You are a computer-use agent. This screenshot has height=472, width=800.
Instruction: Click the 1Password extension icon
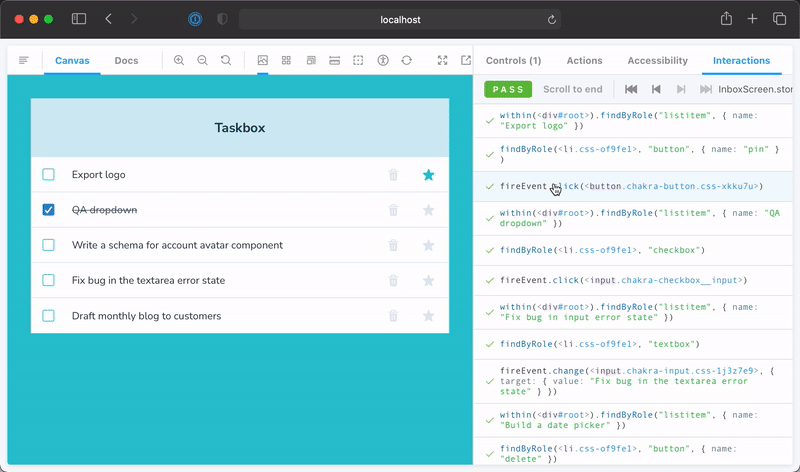pyautogui.click(x=195, y=19)
